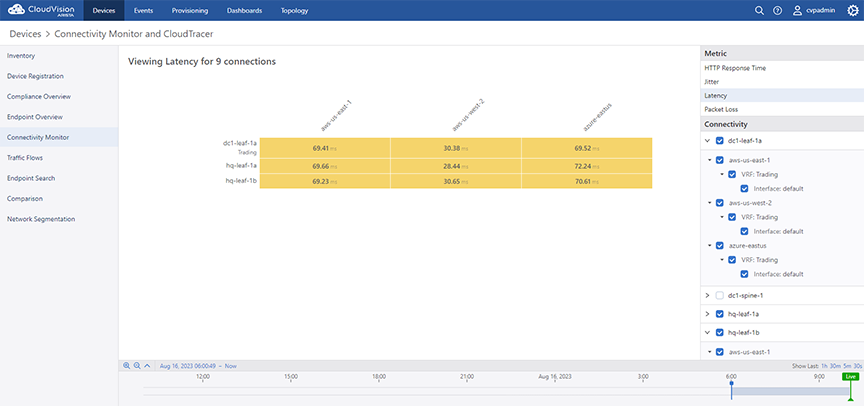The width and height of the screenshot is (864, 406).
Task: Expand the dc1-spine-1 tree node
Action: point(707,295)
